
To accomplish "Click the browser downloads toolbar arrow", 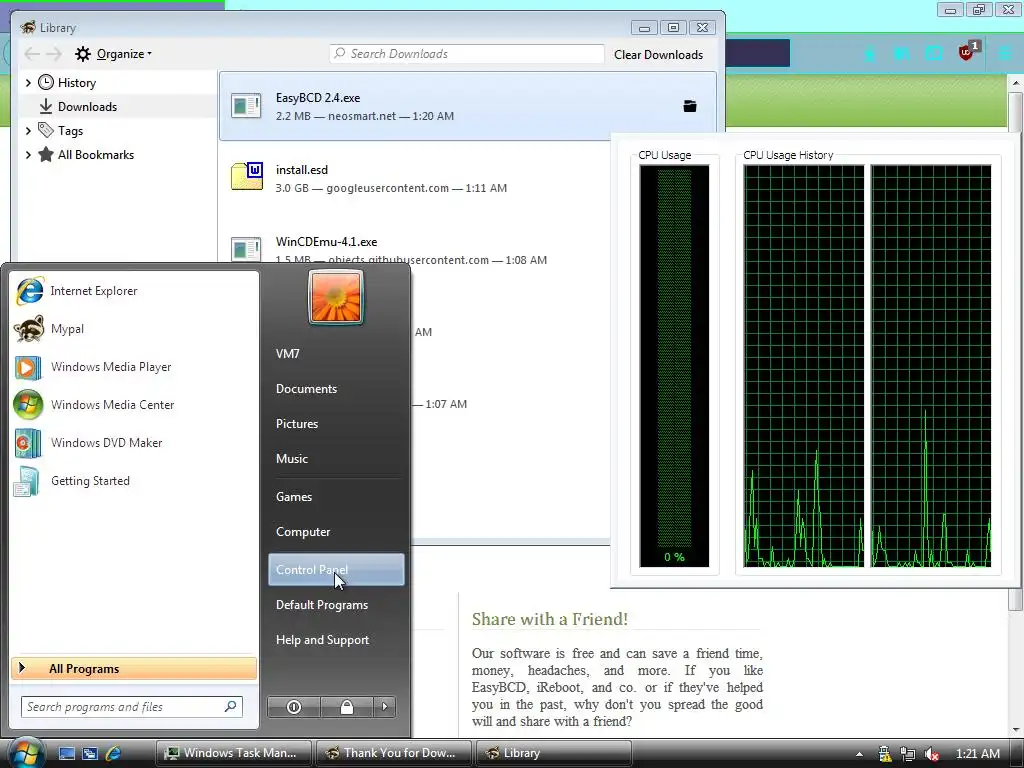I will click(870, 54).
